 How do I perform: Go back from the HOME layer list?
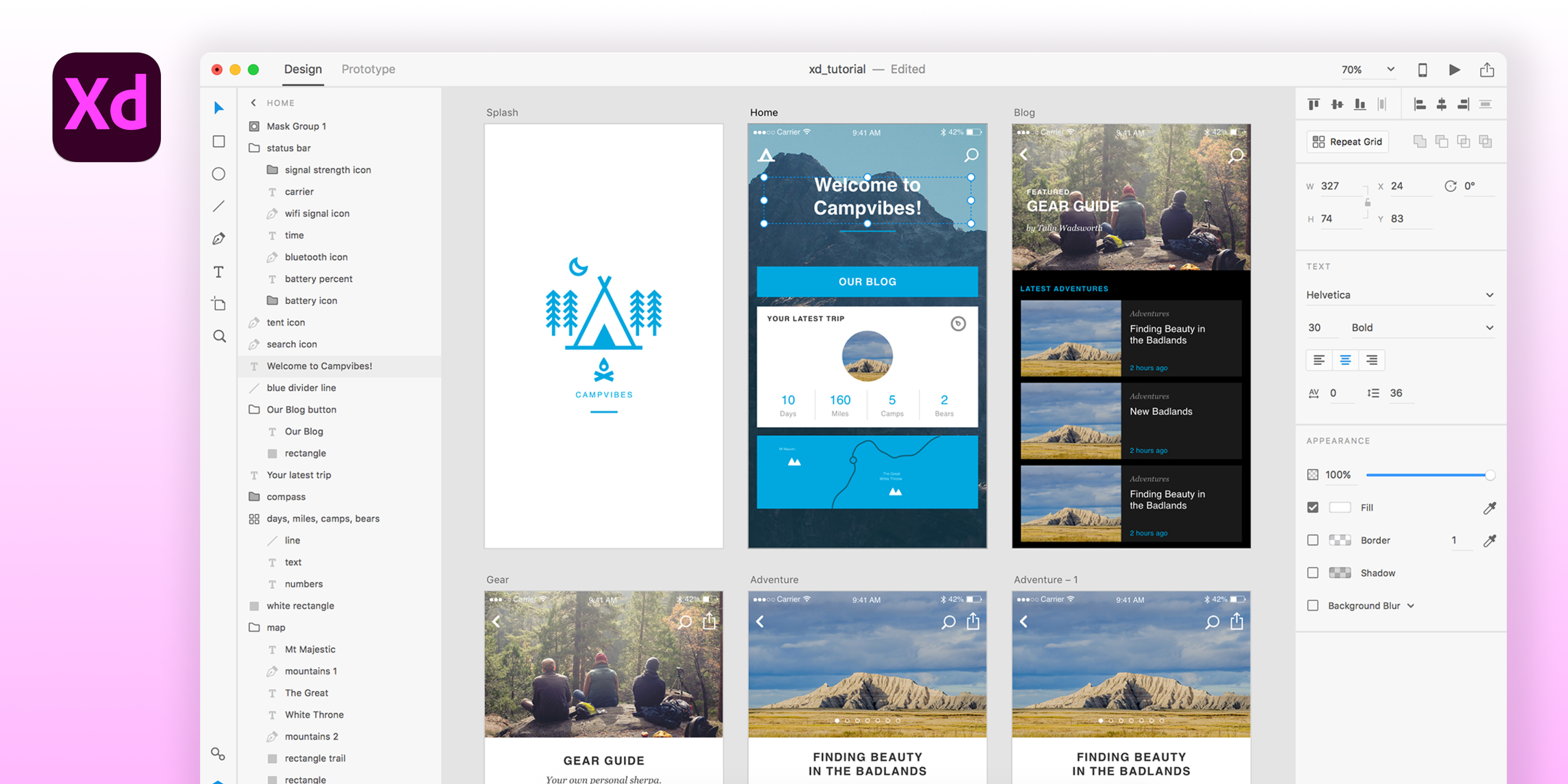coord(253,103)
